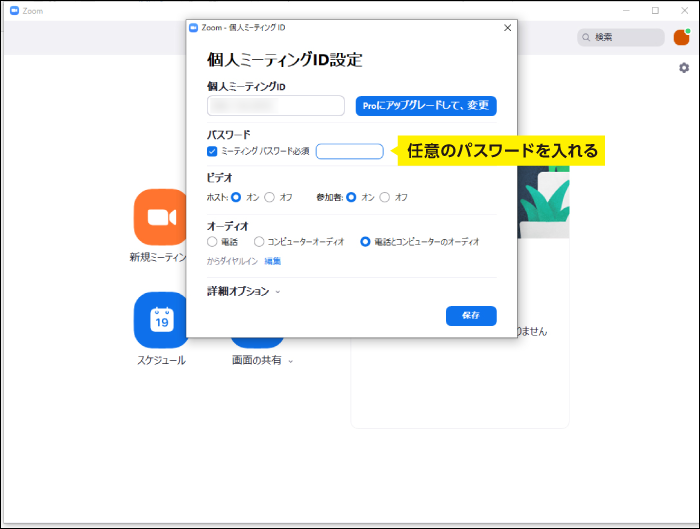
Task: Set host video to On
Action: [236, 197]
